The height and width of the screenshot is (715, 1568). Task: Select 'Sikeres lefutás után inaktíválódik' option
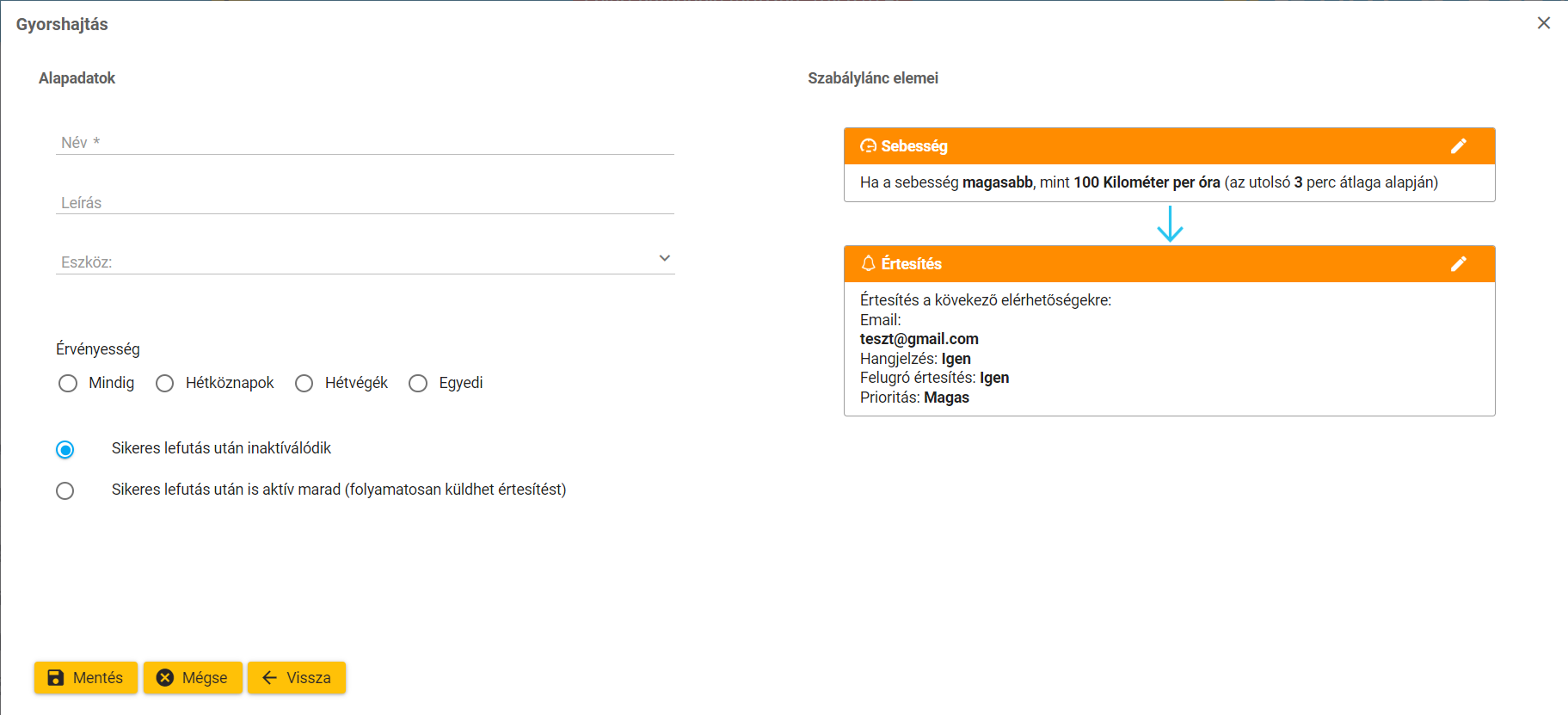[x=65, y=450]
